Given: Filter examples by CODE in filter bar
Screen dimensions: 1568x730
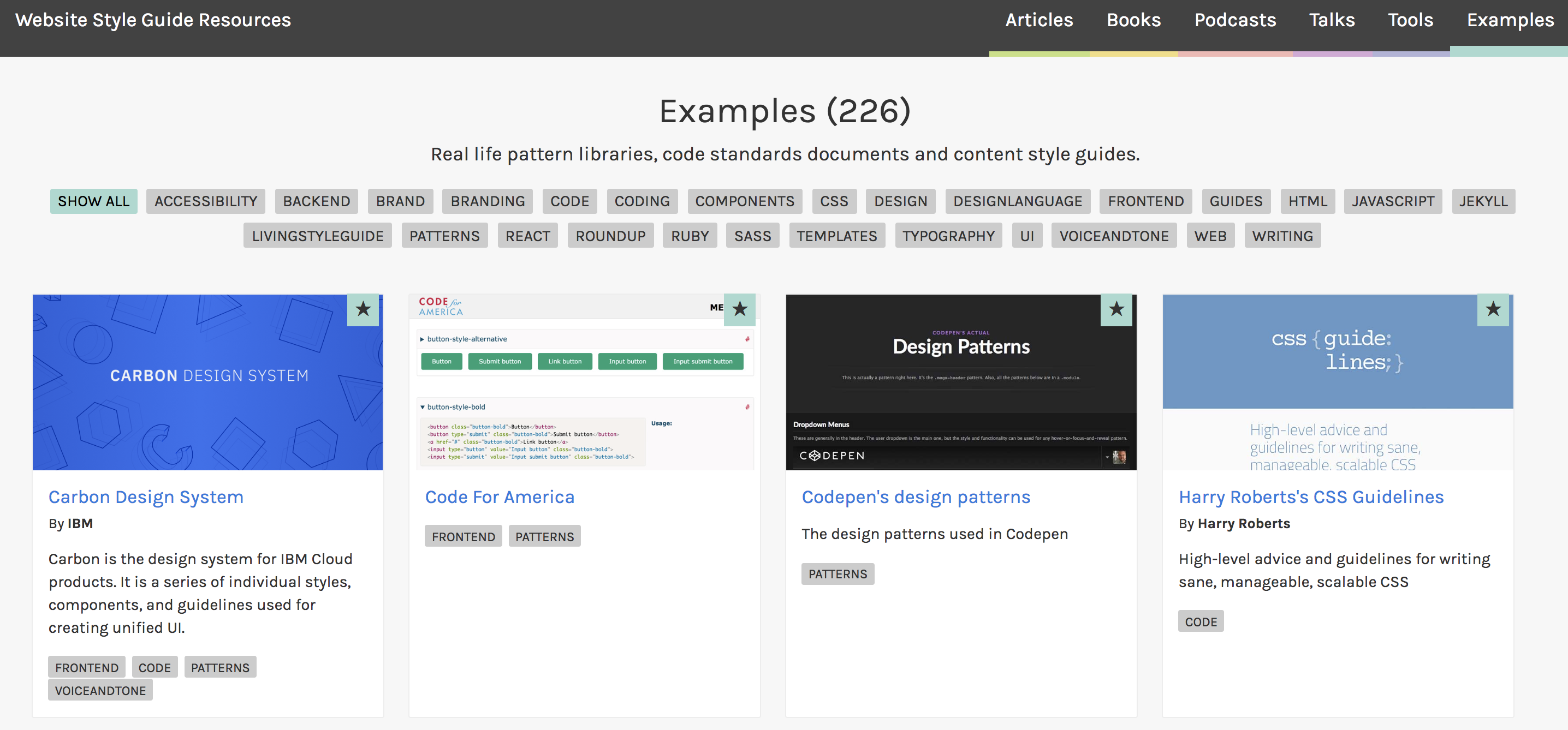Looking at the screenshot, I should [570, 201].
